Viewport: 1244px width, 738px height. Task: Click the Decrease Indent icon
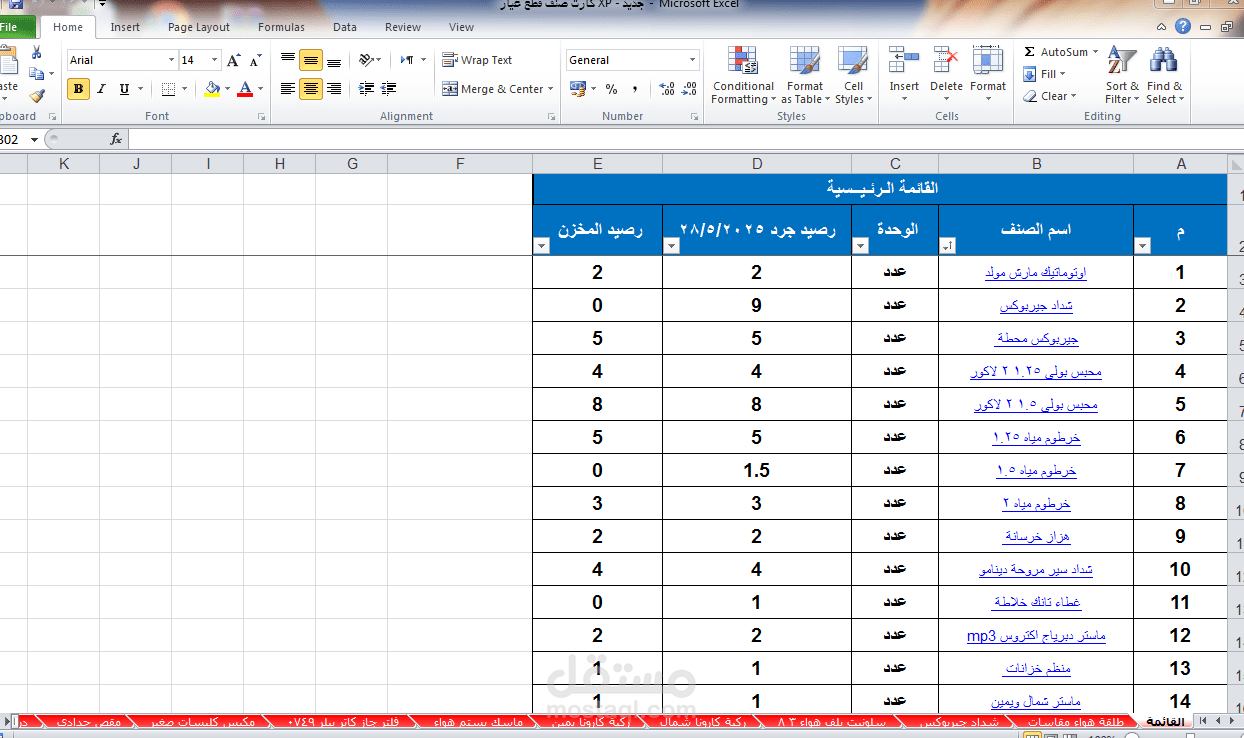(366, 89)
